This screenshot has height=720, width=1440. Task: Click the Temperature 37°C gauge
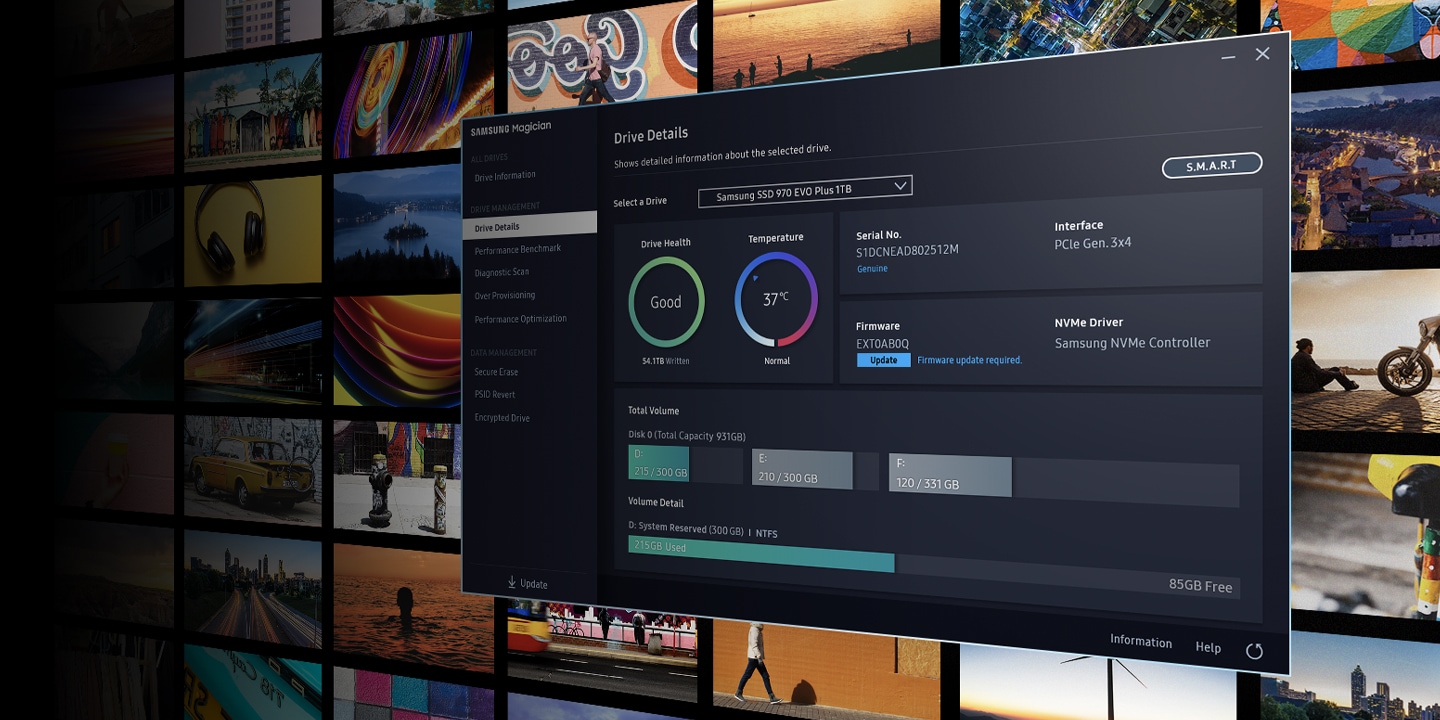[776, 299]
